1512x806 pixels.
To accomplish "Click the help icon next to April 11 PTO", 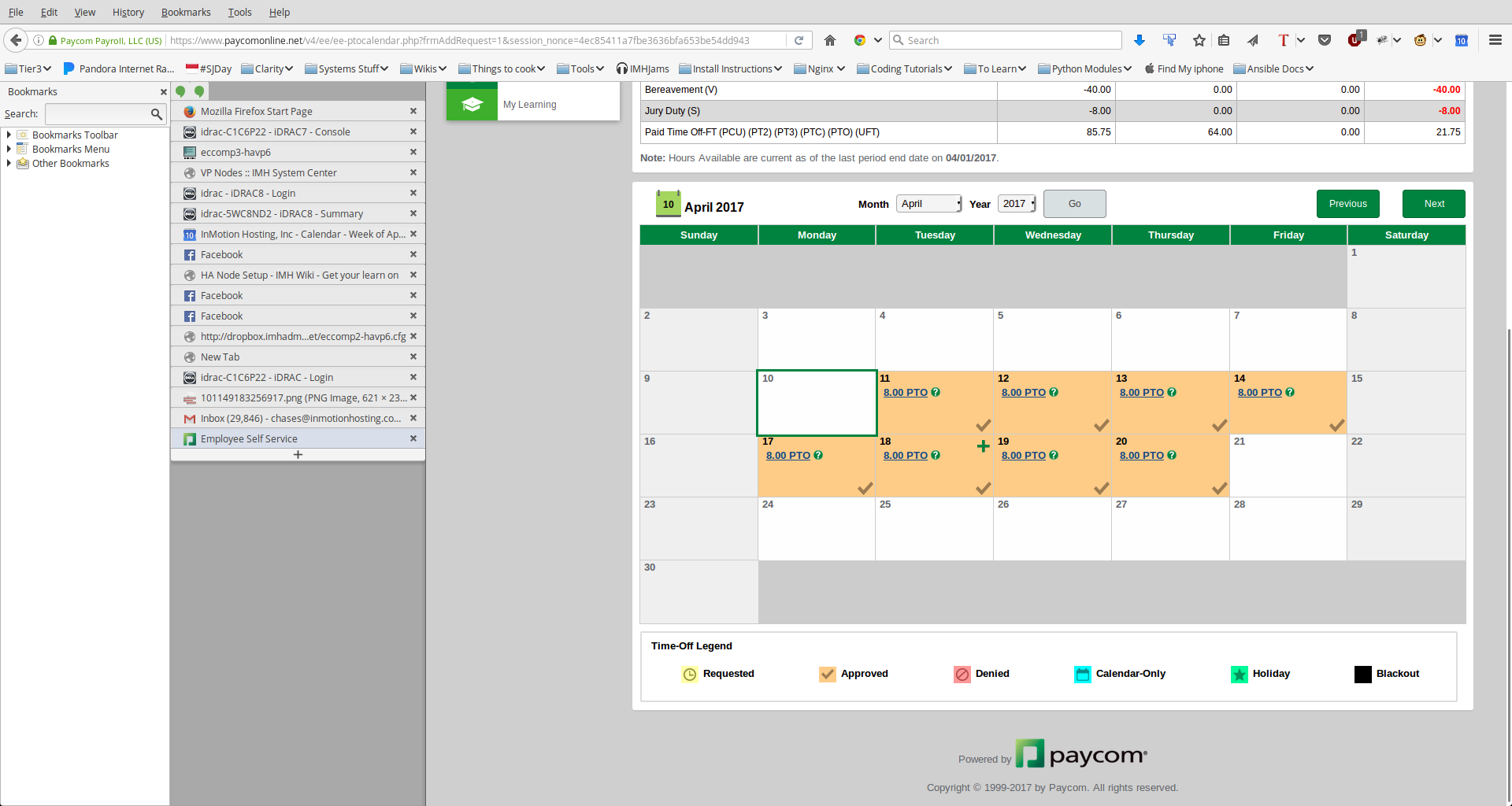I will (x=936, y=392).
